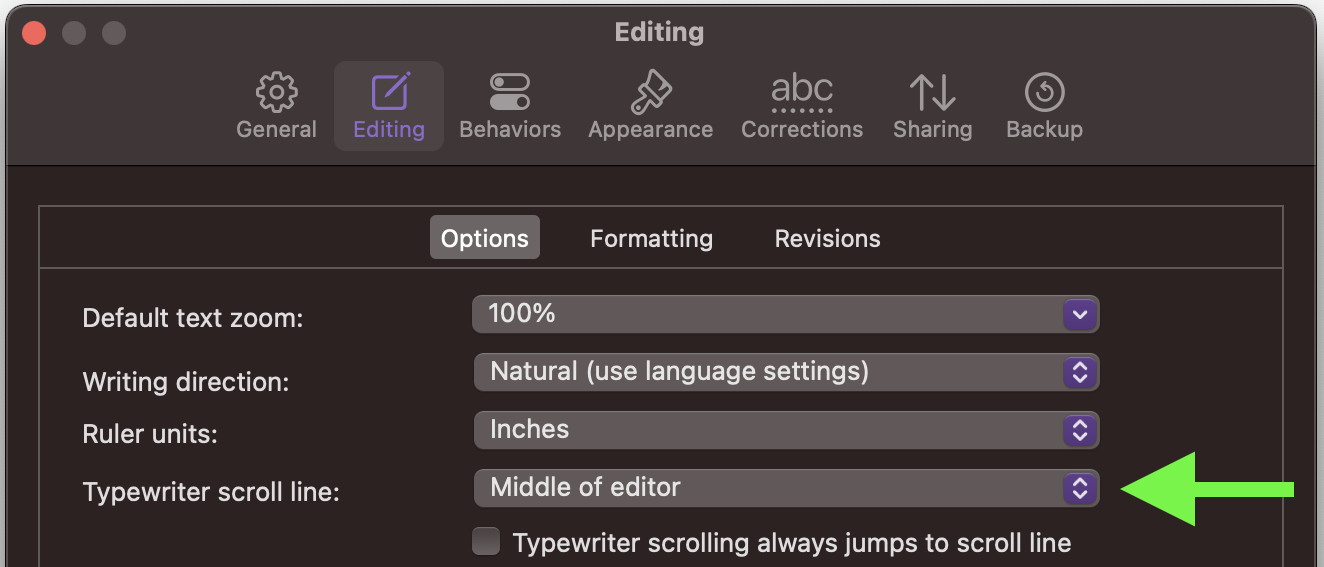Switch to the Revisions tab
This screenshot has height=567, width=1324.
pos(828,238)
